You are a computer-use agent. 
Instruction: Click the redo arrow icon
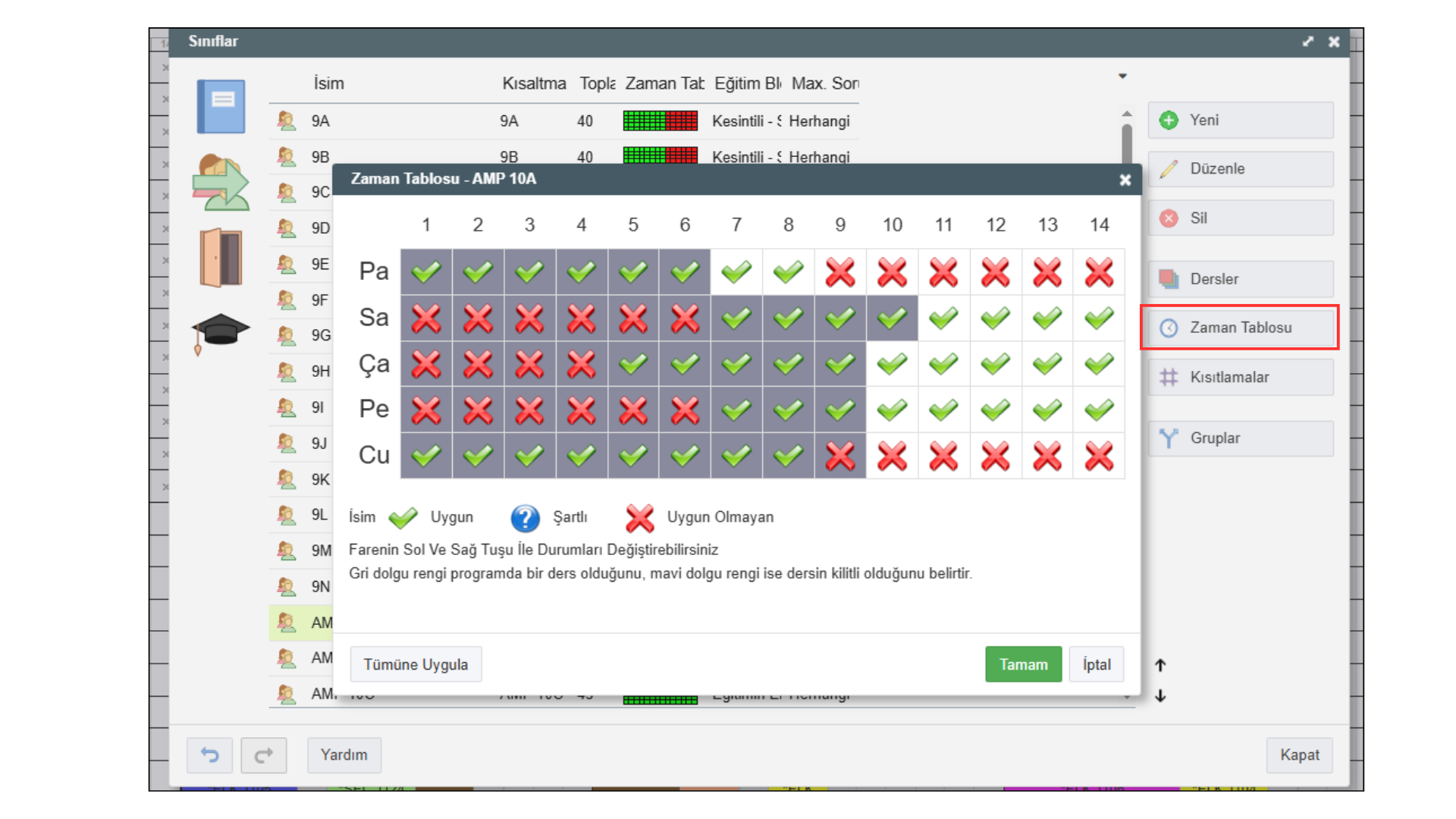point(263,755)
